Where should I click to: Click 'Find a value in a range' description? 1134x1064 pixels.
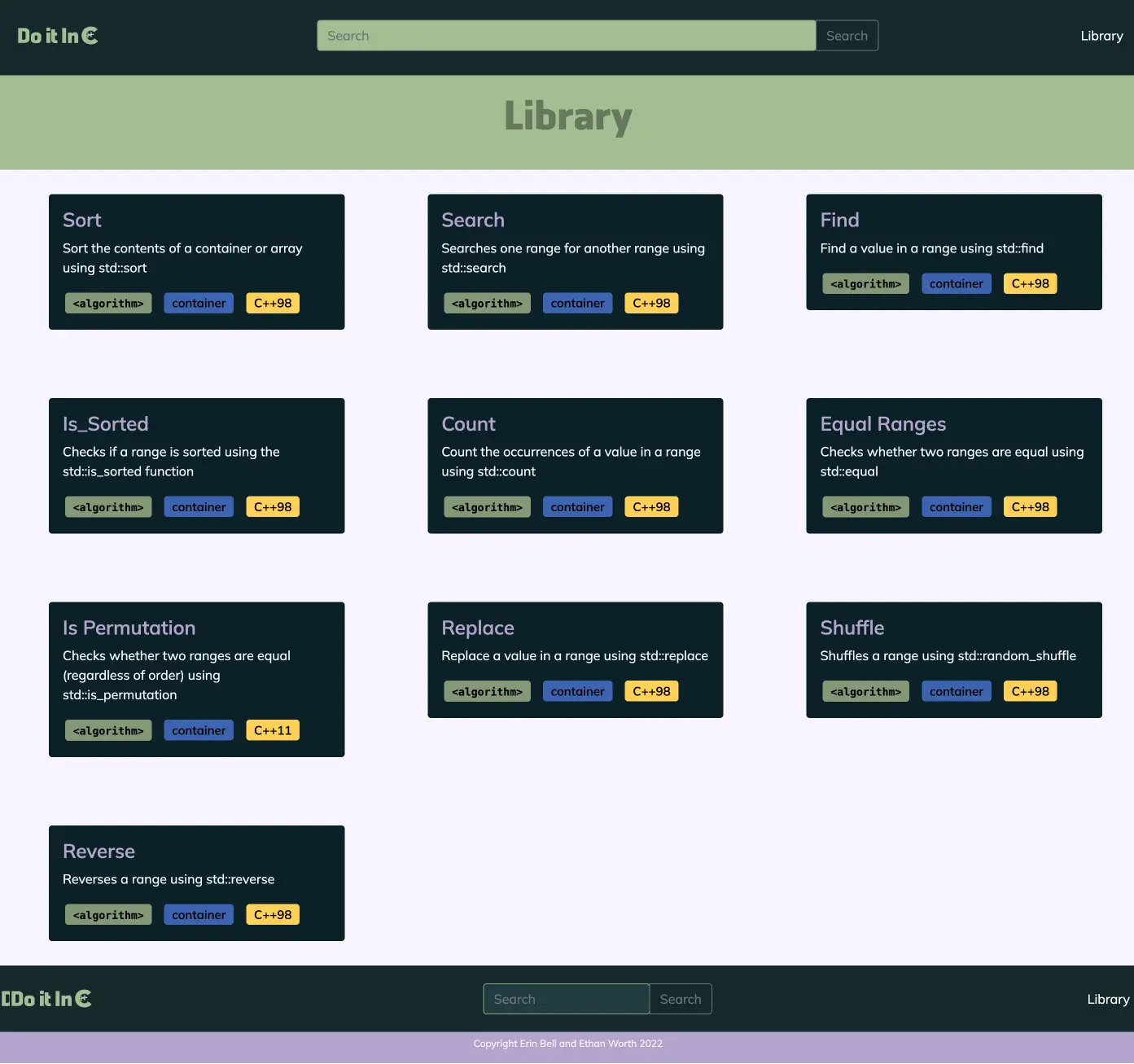931,248
